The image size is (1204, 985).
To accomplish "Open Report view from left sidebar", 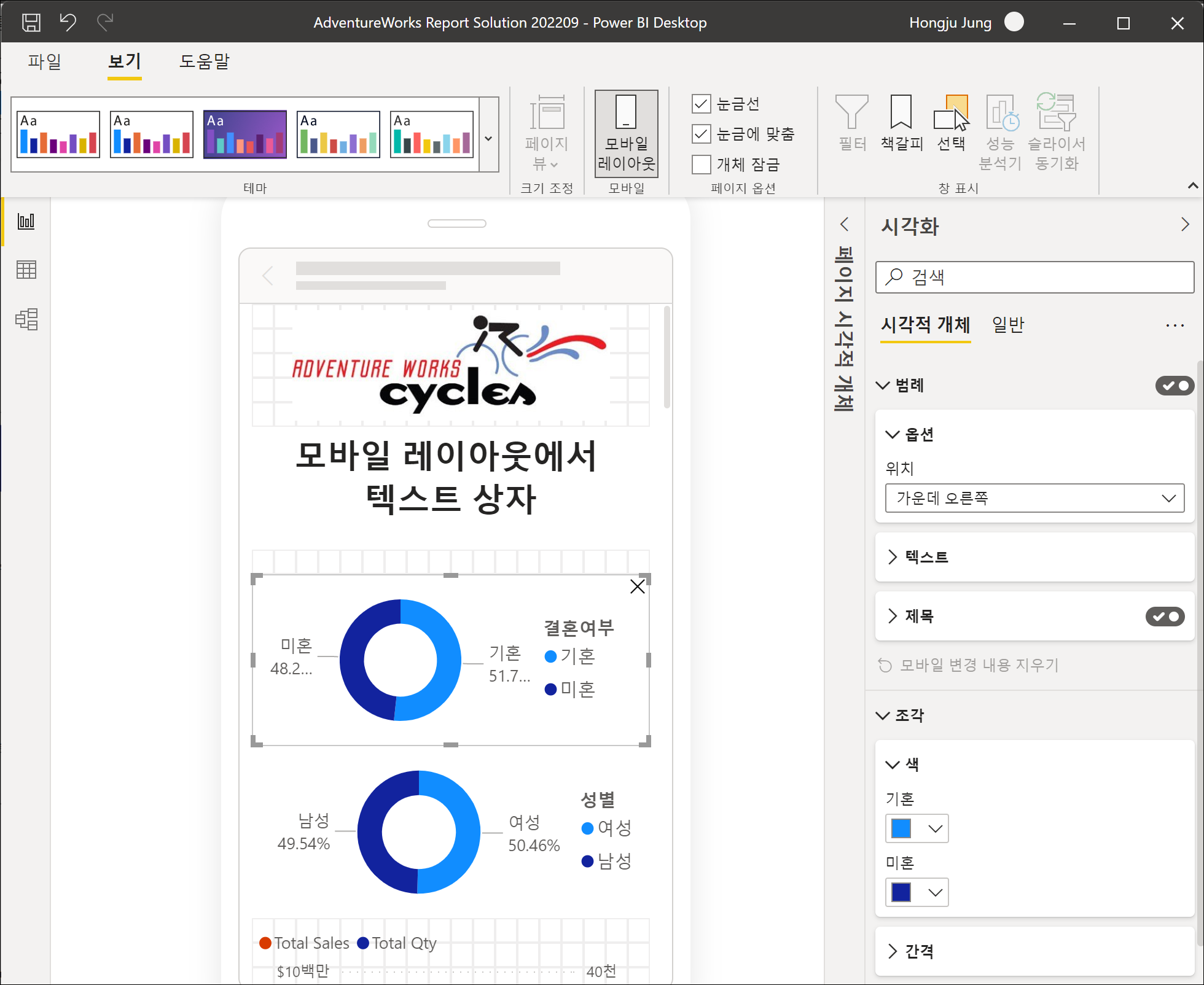I will pyautogui.click(x=26, y=221).
